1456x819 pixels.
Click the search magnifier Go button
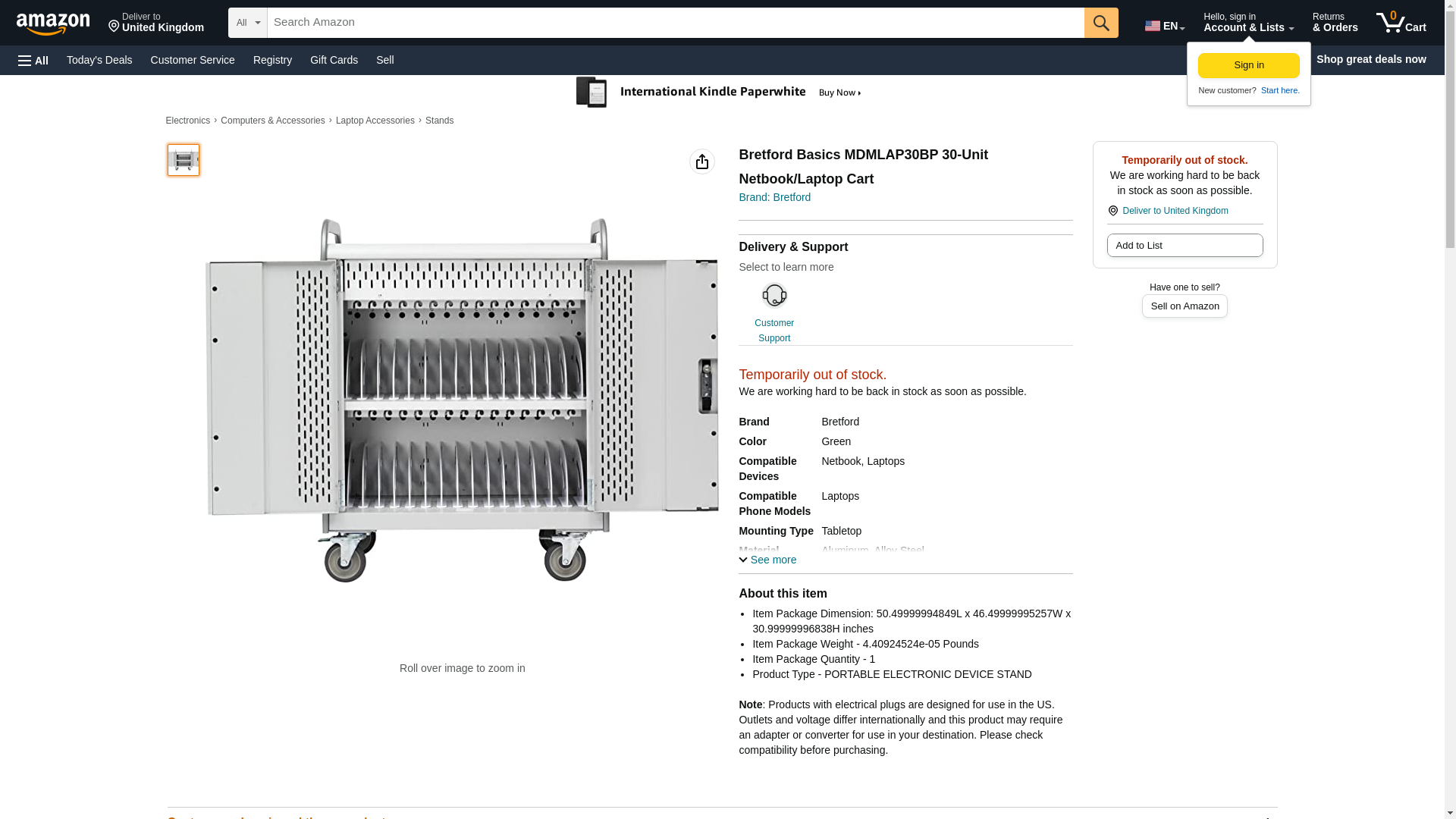click(x=1101, y=23)
